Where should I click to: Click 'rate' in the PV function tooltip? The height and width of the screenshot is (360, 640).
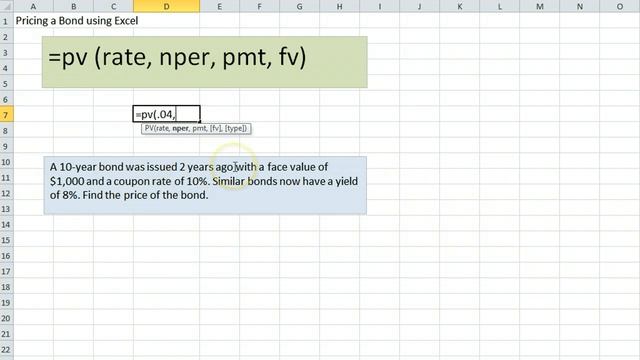(162, 128)
